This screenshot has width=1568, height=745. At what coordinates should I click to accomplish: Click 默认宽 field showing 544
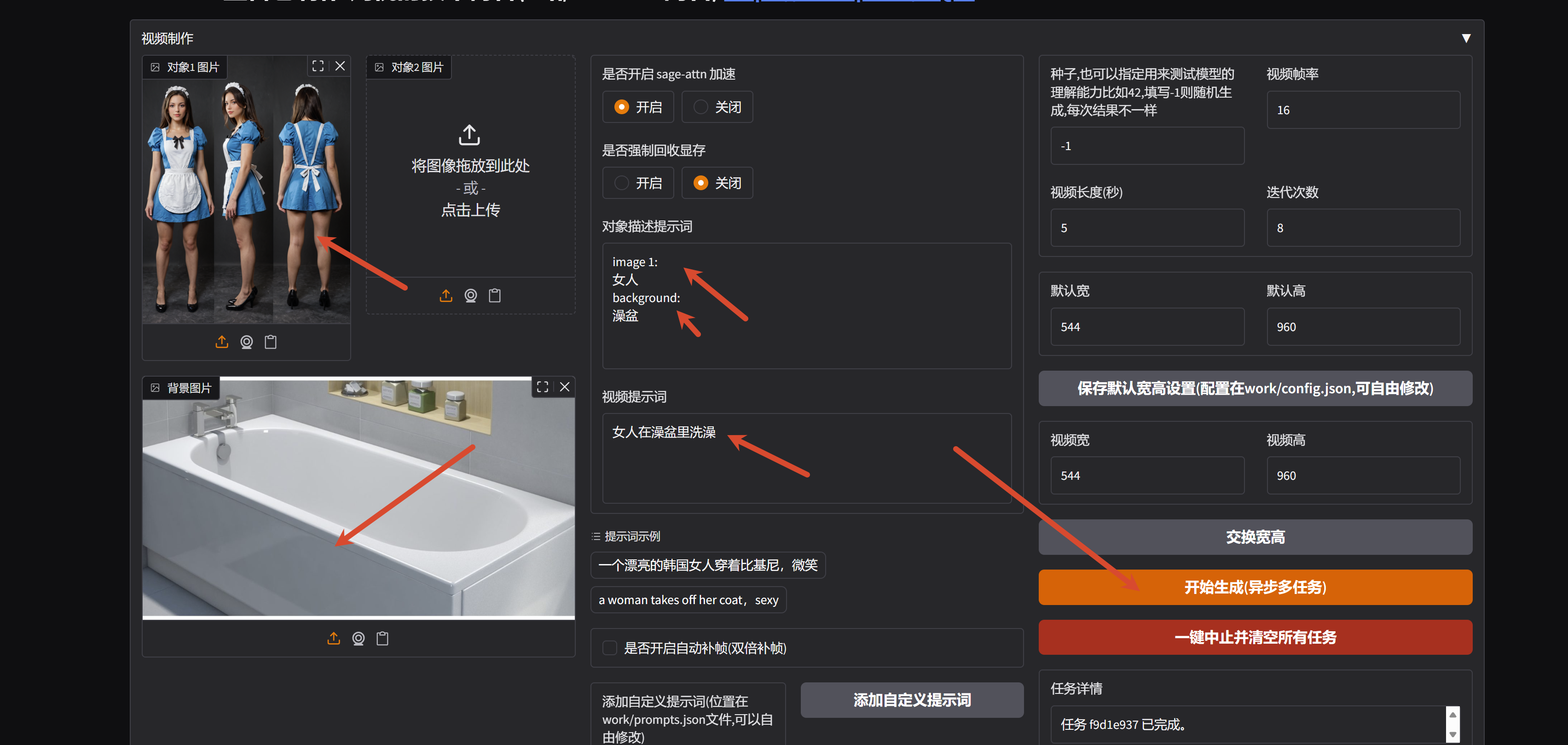pos(1147,326)
